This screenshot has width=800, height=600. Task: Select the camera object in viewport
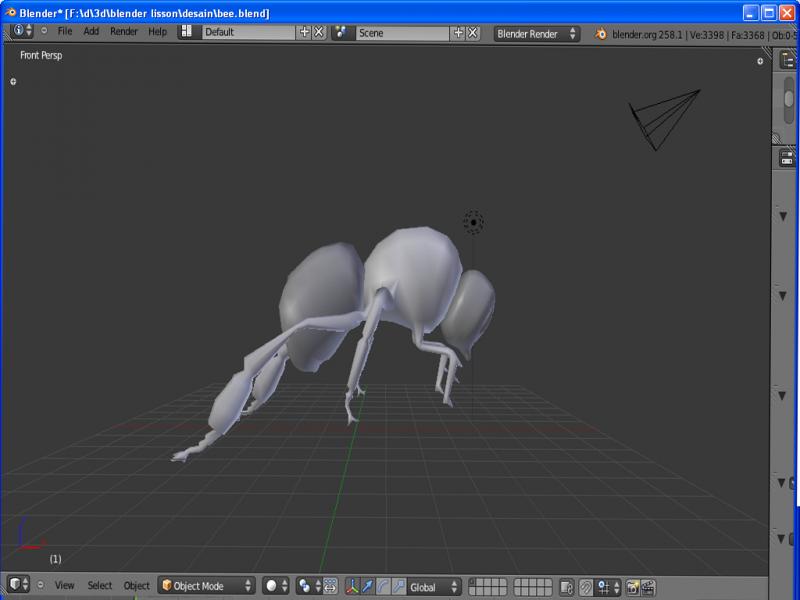[x=664, y=119]
